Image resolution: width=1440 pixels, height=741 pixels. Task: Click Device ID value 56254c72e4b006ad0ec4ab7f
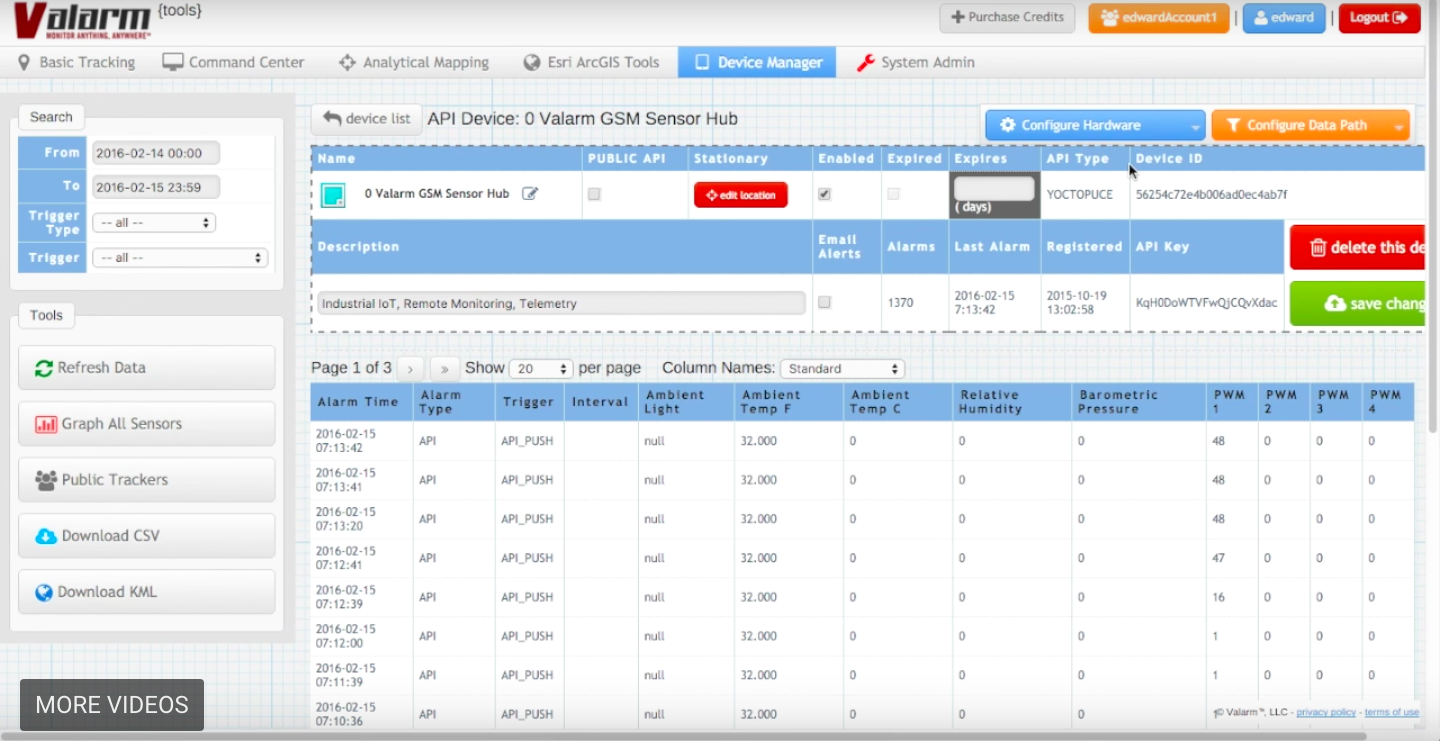(x=1211, y=195)
